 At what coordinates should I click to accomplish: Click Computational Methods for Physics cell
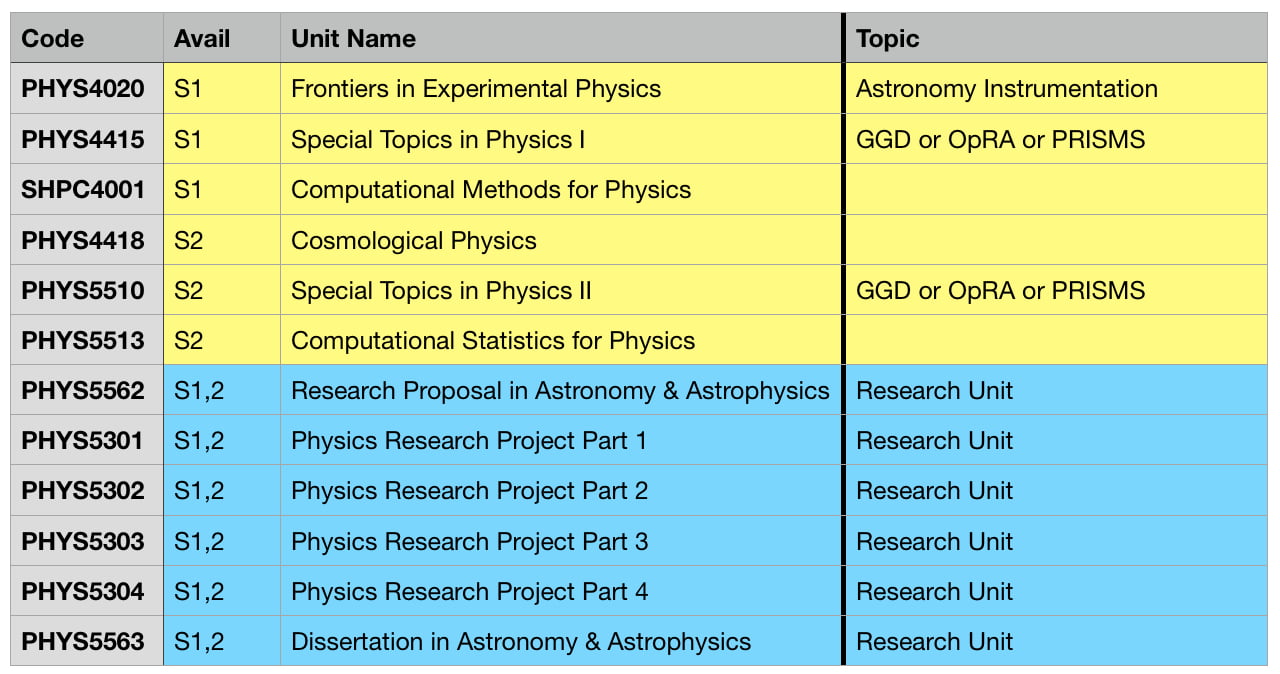pos(491,190)
